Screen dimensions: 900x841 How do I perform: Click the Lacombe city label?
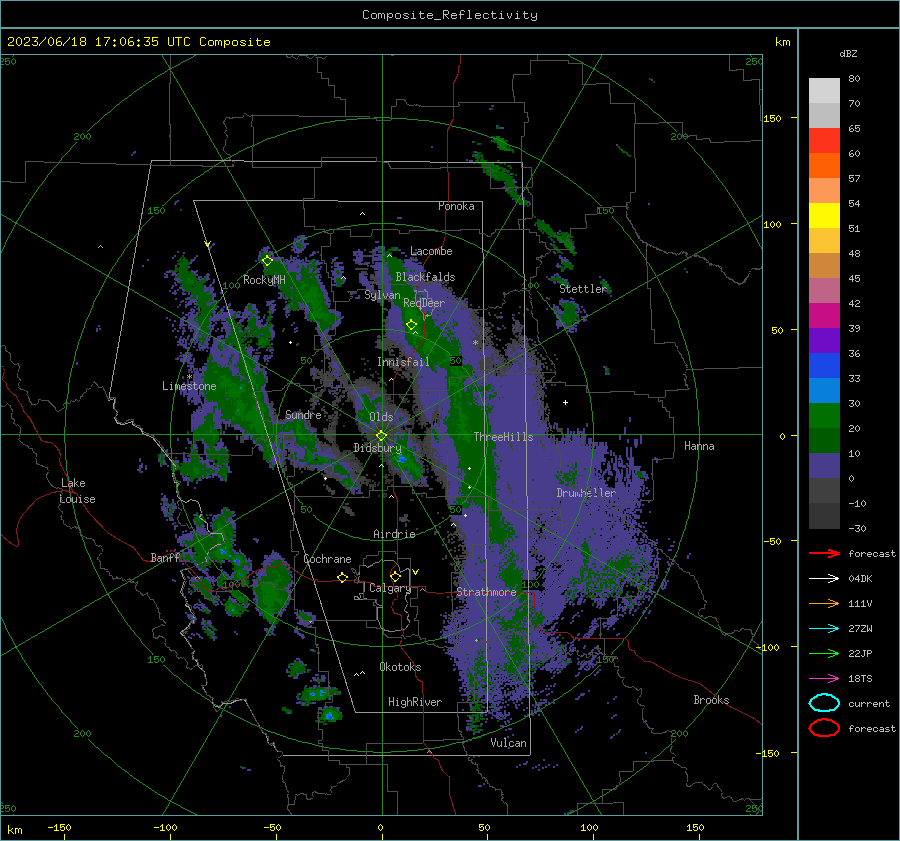pyautogui.click(x=431, y=251)
